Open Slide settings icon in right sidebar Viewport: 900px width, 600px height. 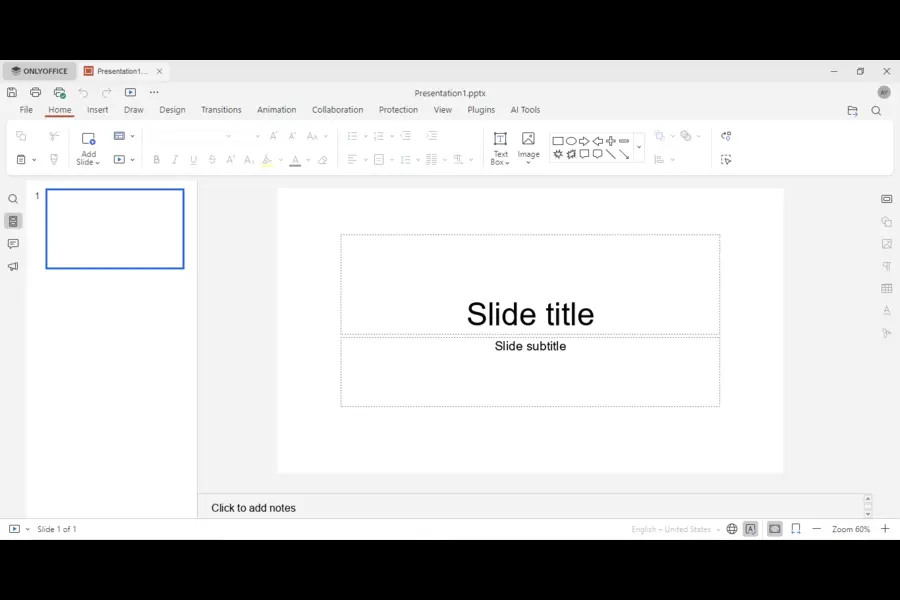(x=887, y=199)
